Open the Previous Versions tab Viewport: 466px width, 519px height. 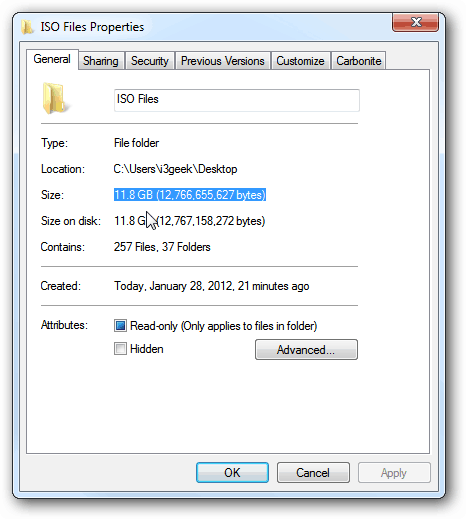pyautogui.click(x=223, y=61)
